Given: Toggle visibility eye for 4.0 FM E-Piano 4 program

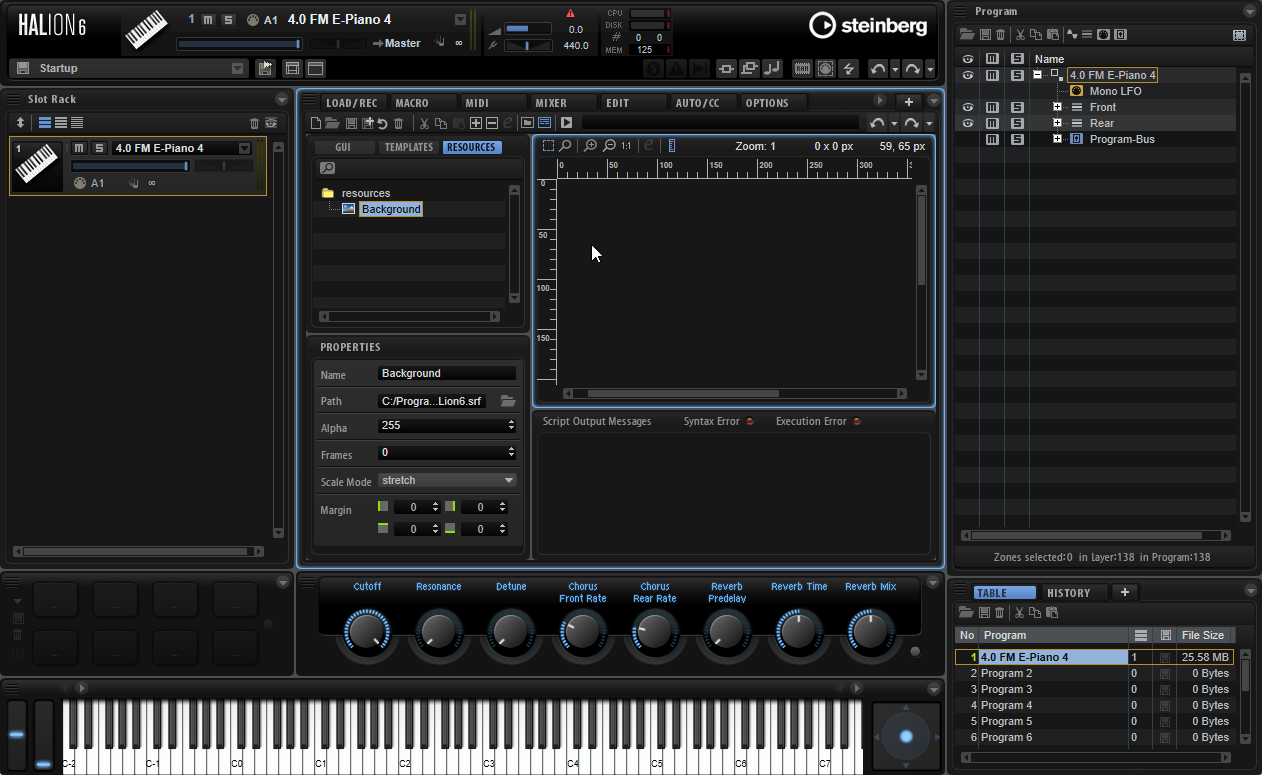Looking at the screenshot, I should click(x=968, y=75).
